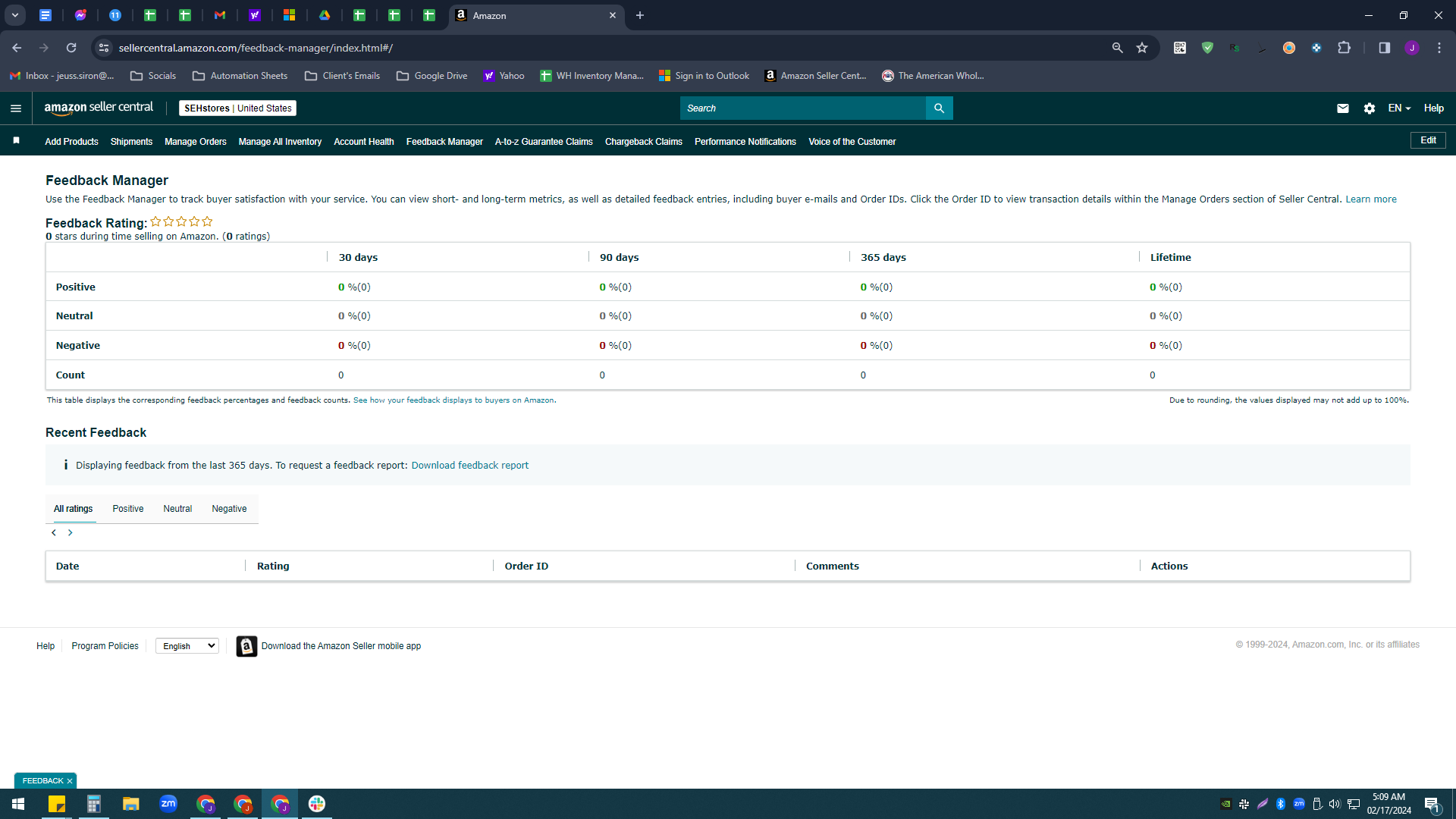This screenshot has height=819, width=1456.
Task: Open Feedback Manager menu item
Action: point(444,142)
